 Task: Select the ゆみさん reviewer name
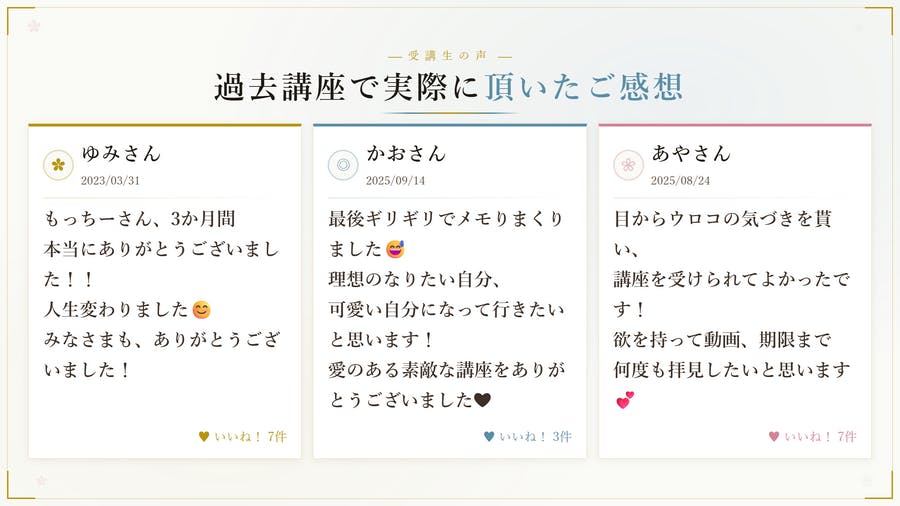[121, 153]
